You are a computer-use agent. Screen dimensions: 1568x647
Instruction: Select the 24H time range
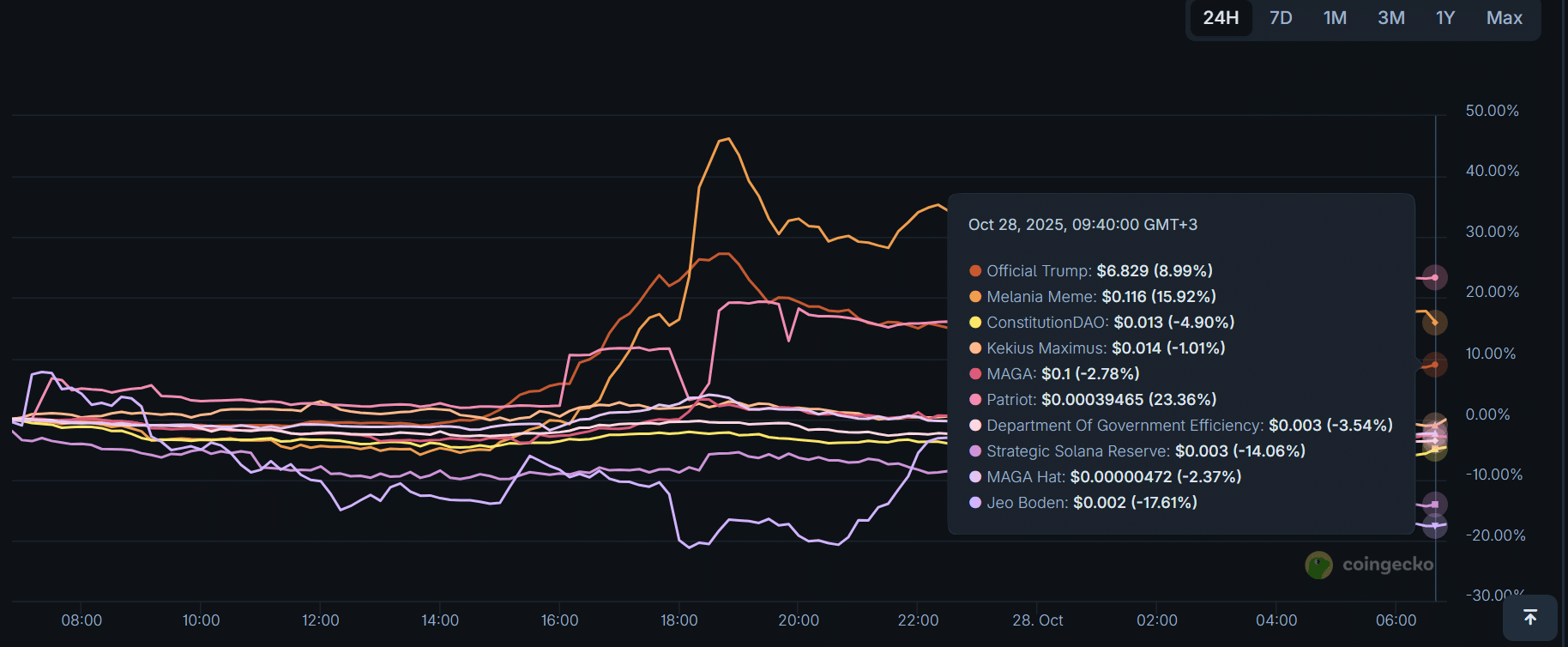coord(1220,18)
